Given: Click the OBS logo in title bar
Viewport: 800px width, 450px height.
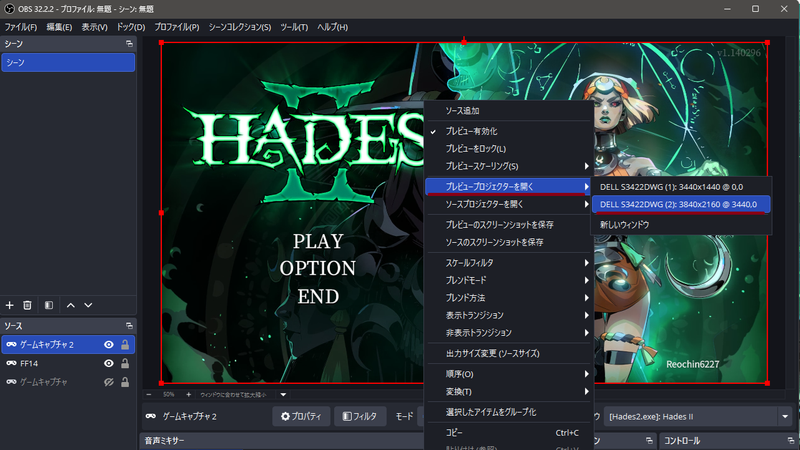Looking at the screenshot, I should (x=9, y=9).
